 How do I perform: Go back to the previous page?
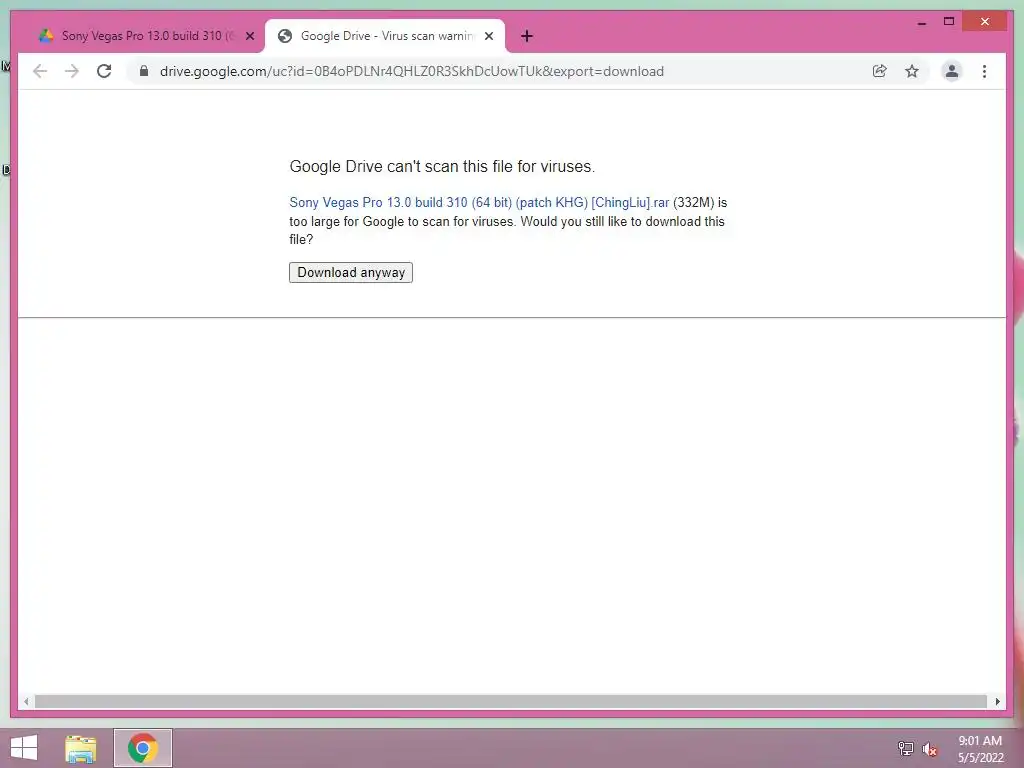tap(40, 71)
